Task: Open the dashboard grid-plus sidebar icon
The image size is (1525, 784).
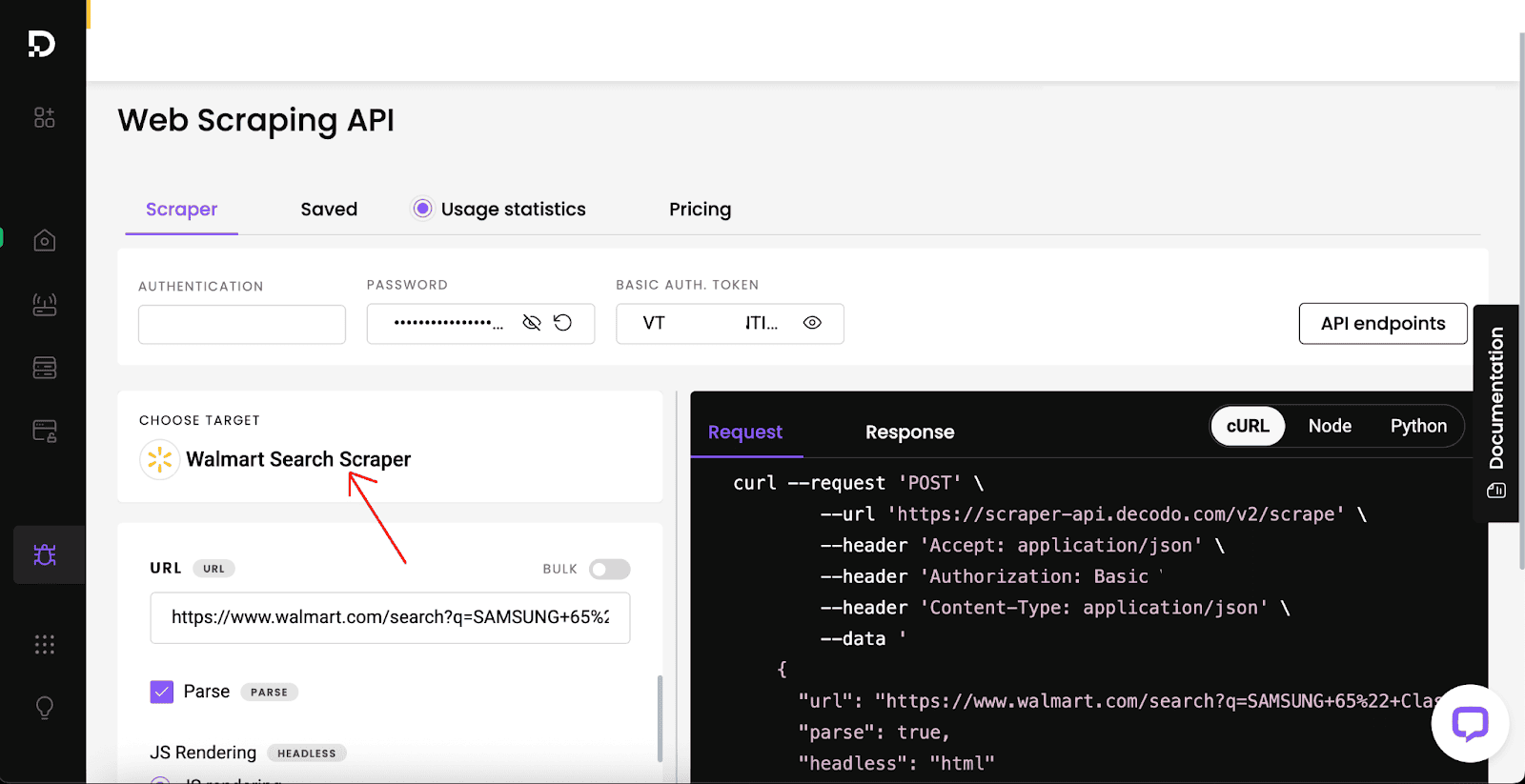Action: 44,117
